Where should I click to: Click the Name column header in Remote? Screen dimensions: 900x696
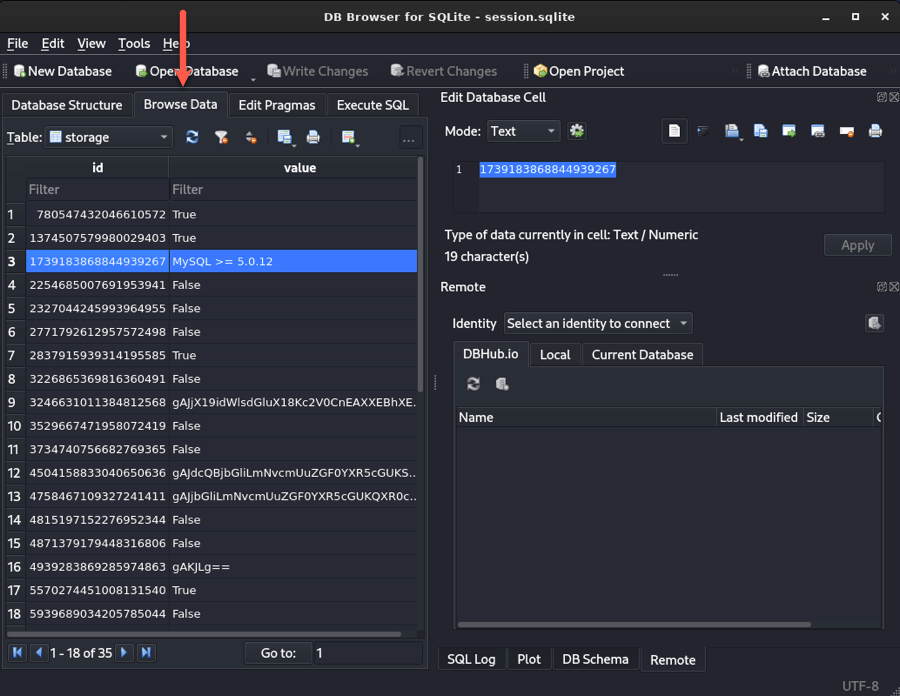pyautogui.click(x=587, y=417)
